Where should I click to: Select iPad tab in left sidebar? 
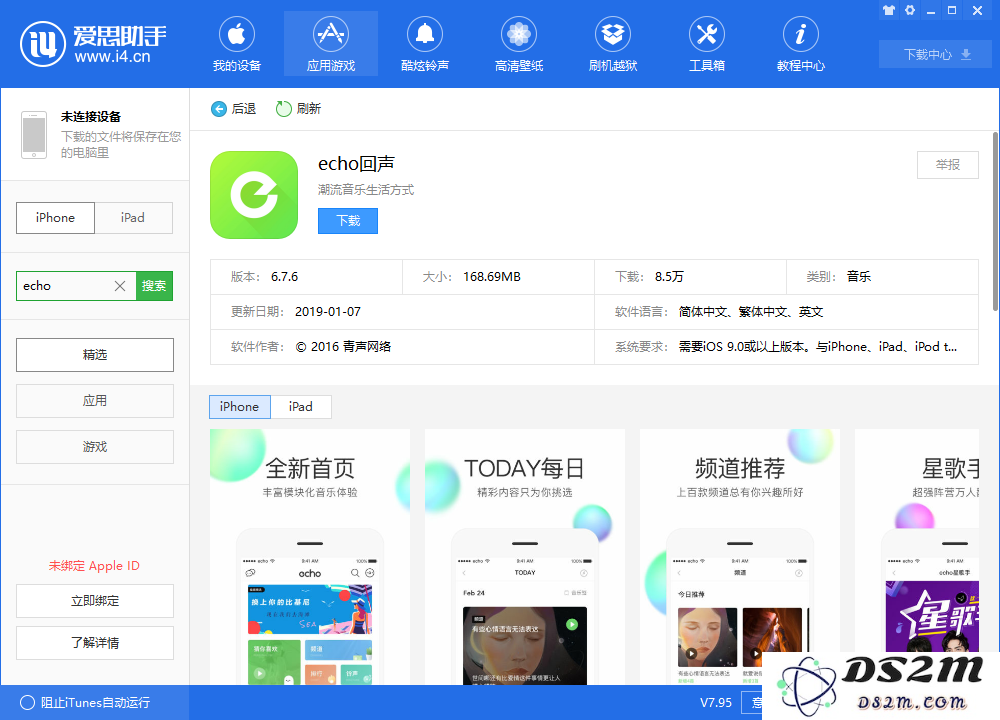[133, 217]
